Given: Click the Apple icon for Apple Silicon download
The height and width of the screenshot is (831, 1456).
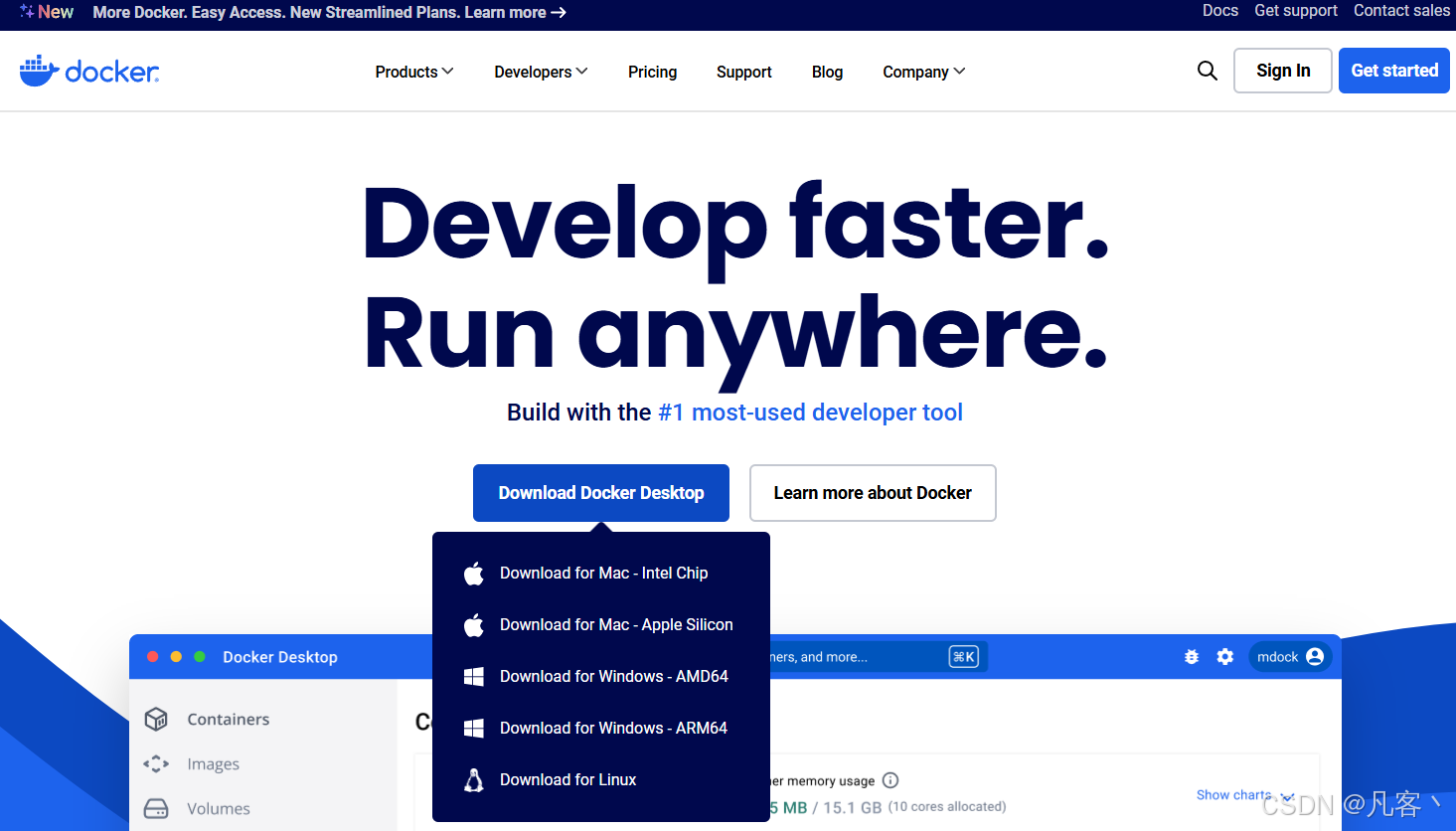Looking at the screenshot, I should click(474, 624).
